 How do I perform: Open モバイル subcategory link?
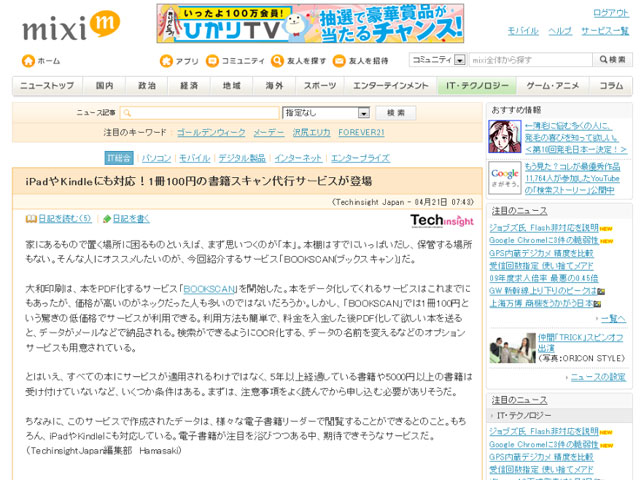pos(195,158)
